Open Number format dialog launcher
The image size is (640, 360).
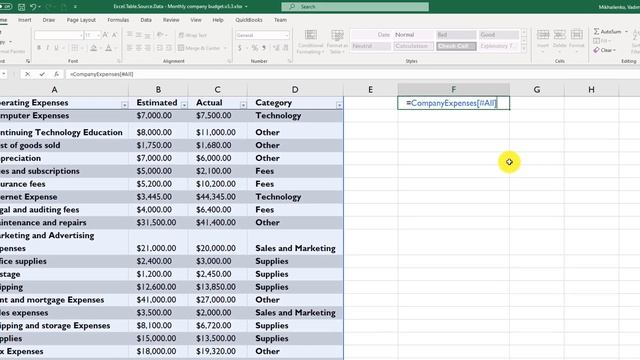pyautogui.click(x=290, y=61)
